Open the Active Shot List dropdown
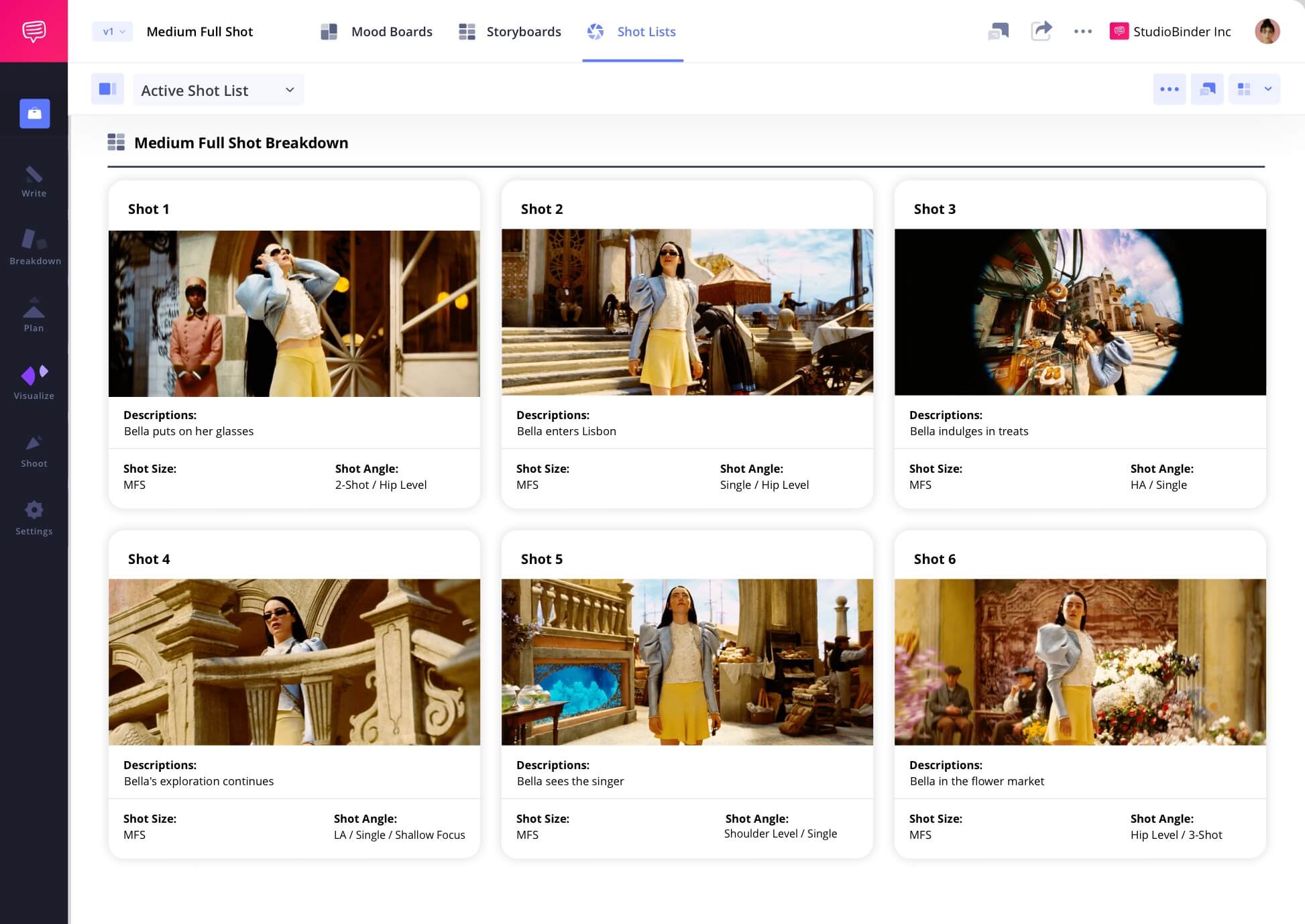This screenshot has width=1305, height=924. pos(218,90)
